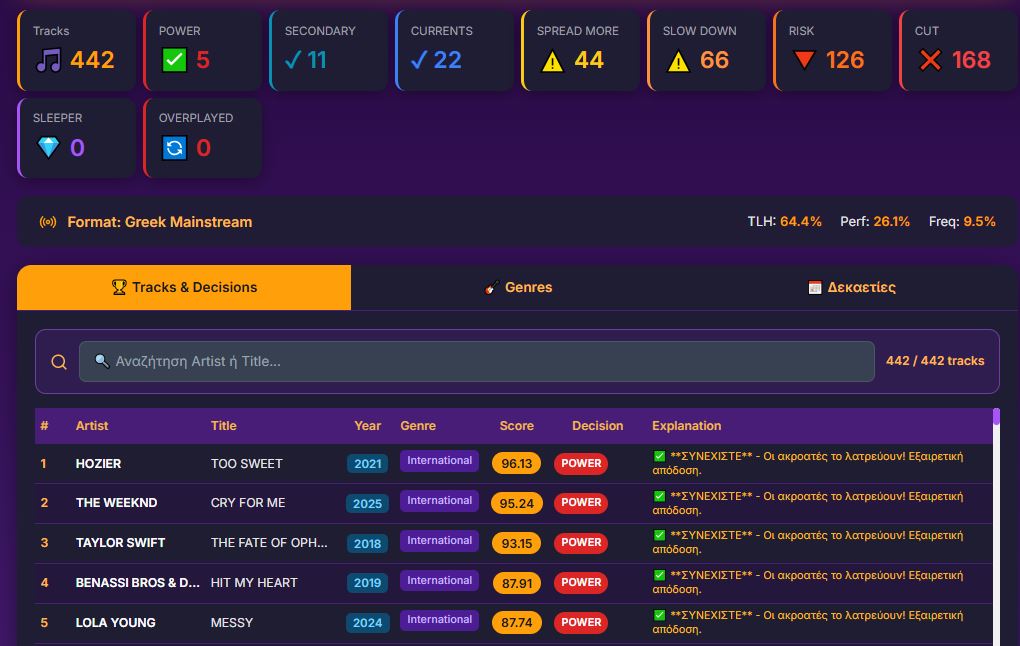Screen dimensions: 1020x646
Task: Click the Perf 26.1% statistic
Action: click(875, 221)
